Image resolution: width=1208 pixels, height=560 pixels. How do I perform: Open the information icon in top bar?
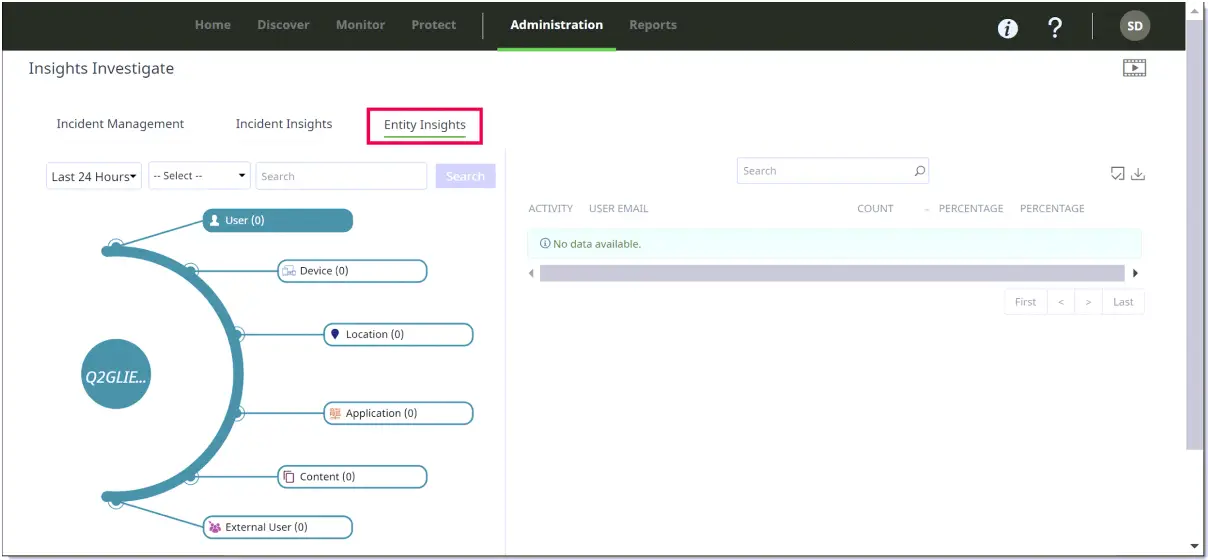[x=1008, y=28]
